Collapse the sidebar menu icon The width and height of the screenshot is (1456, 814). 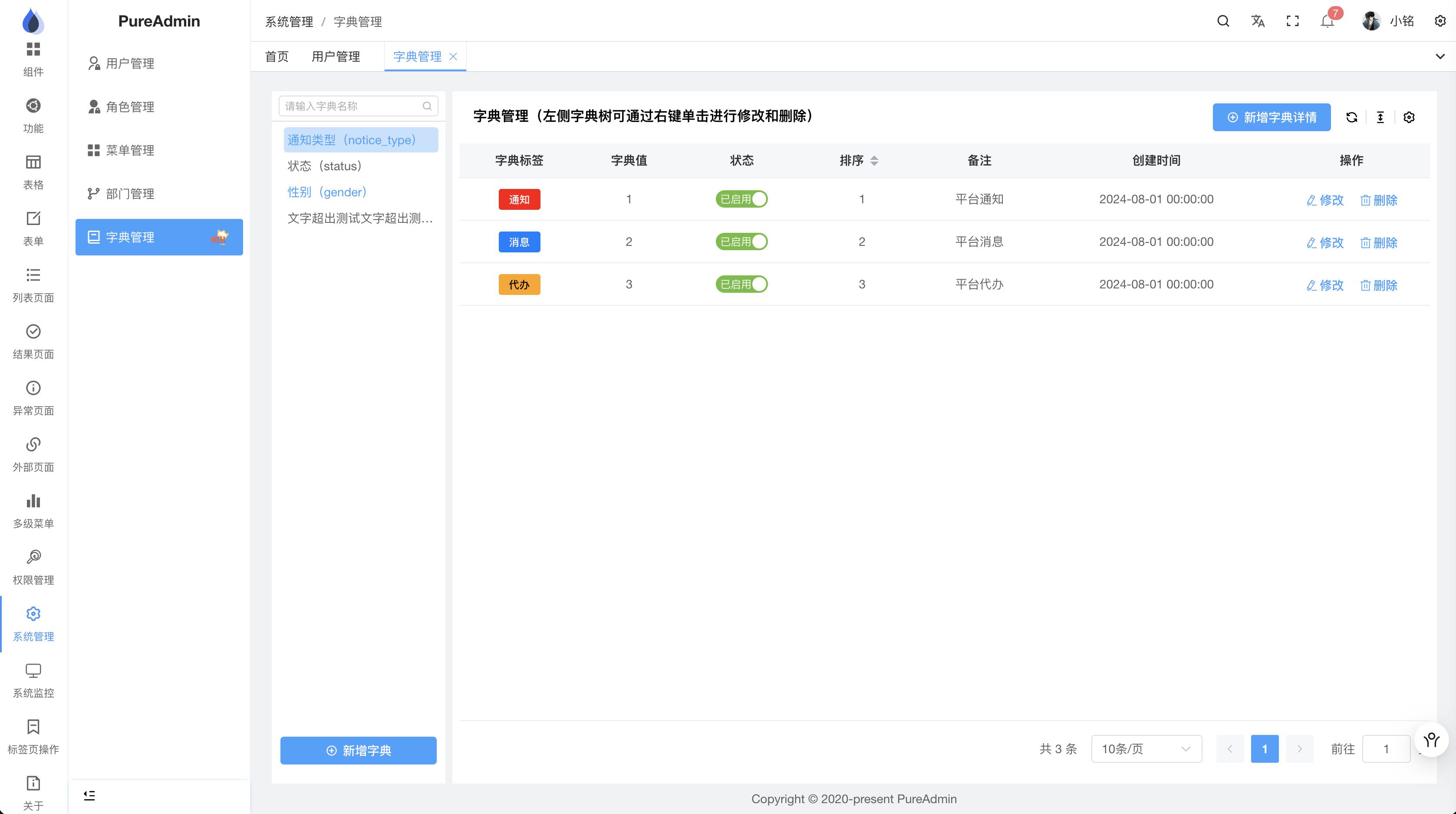tap(89, 795)
